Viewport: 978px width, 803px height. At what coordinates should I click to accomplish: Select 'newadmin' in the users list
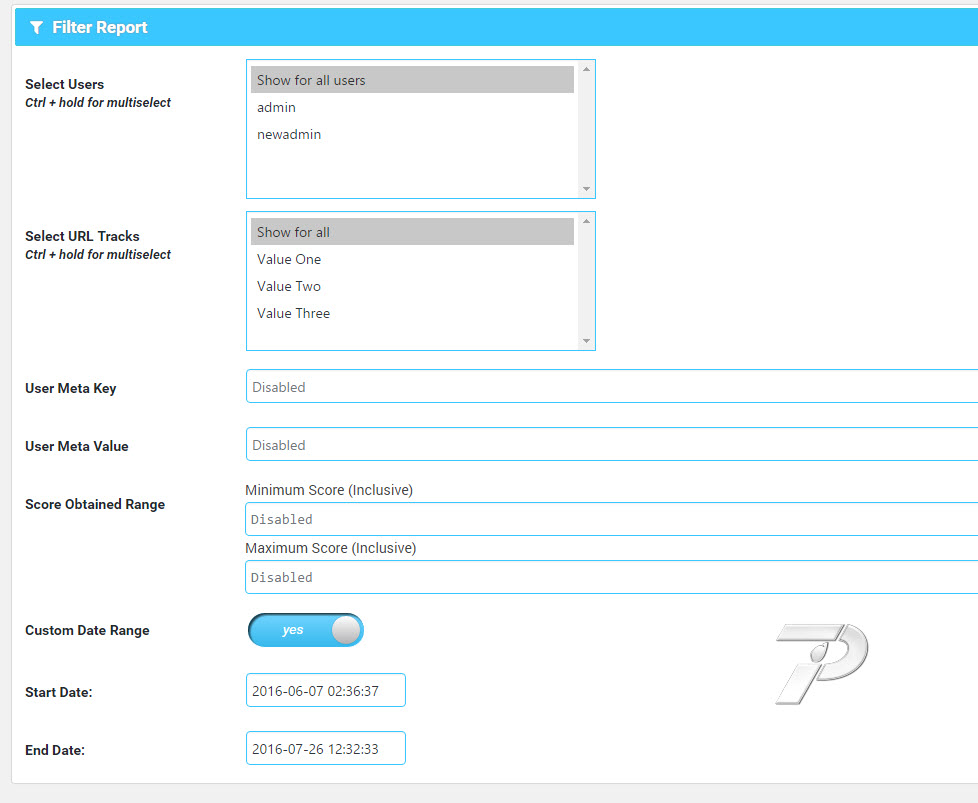(412, 134)
